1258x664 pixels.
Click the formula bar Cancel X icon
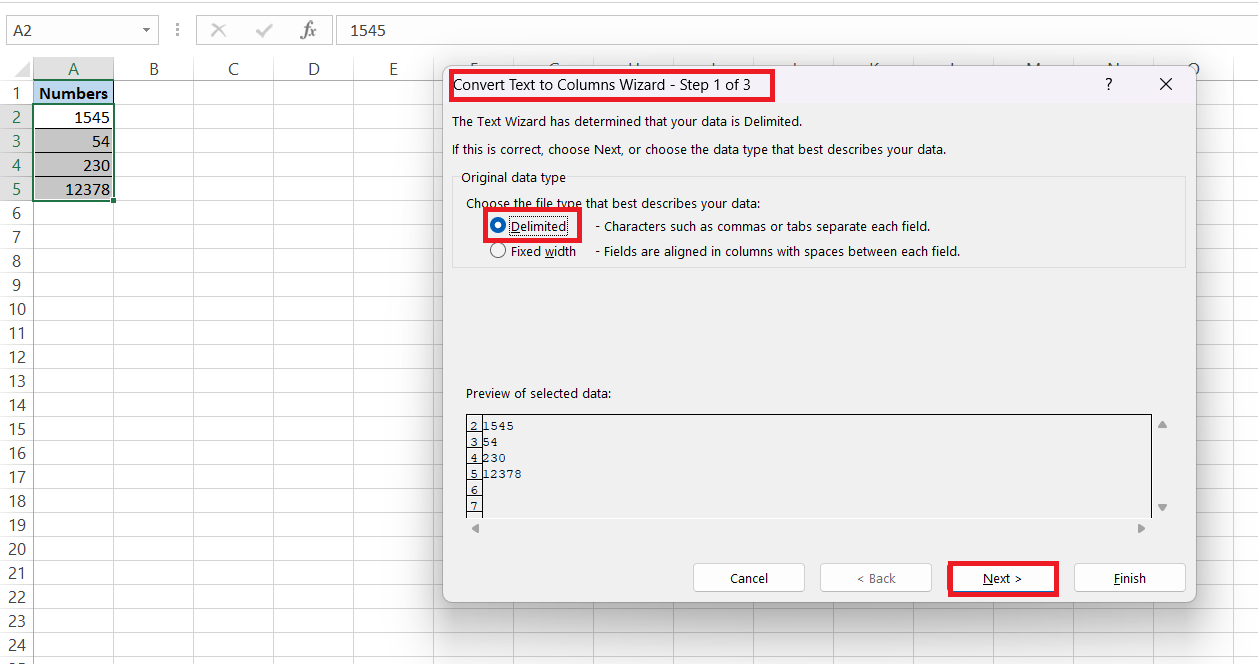(218, 31)
